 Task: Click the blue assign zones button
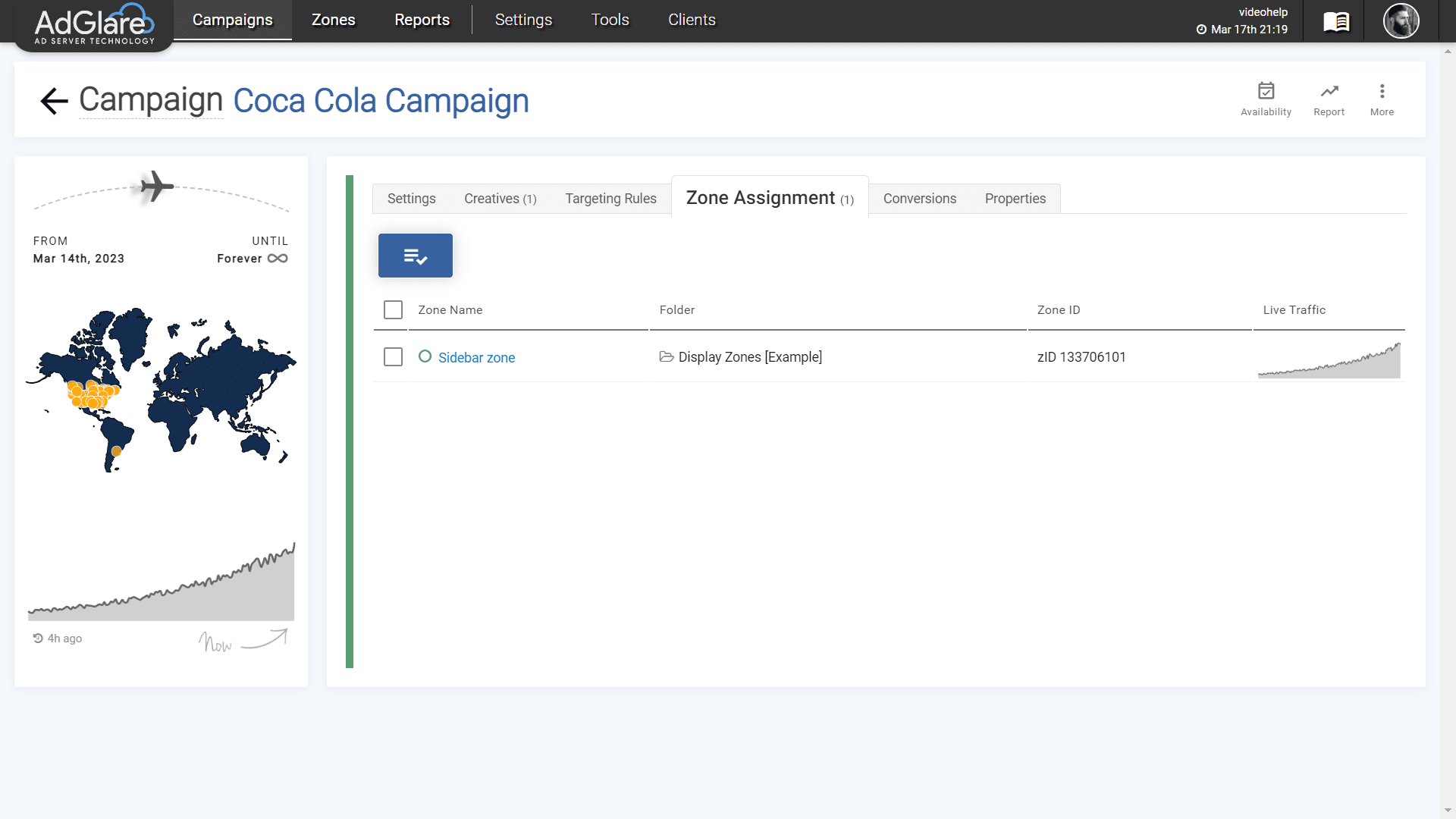(416, 256)
